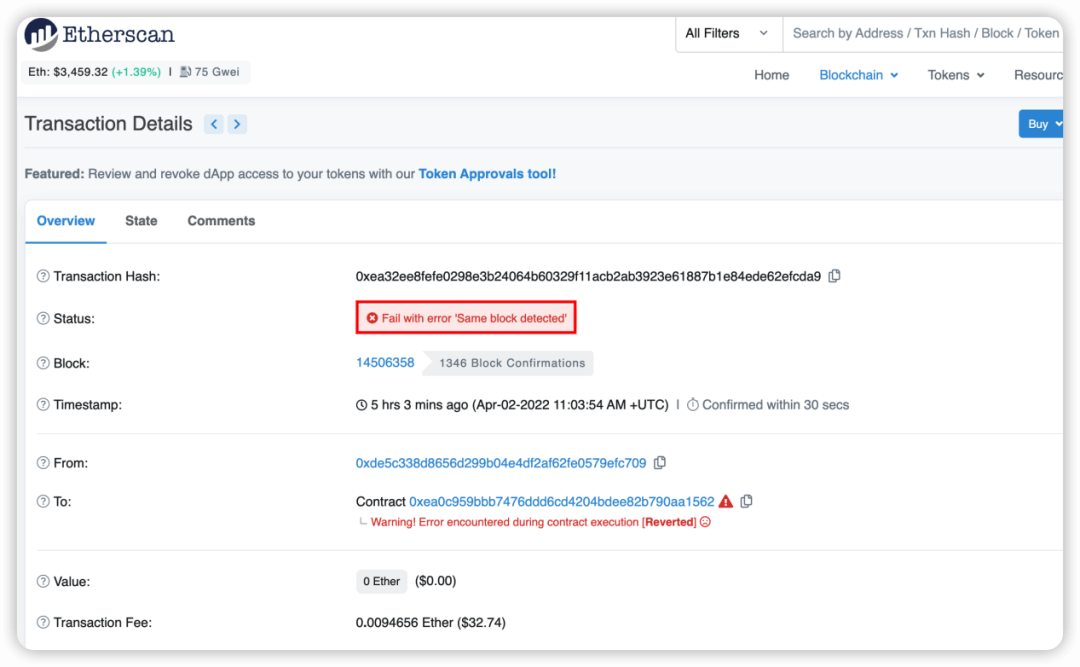
Task: Click the Home navigation link
Action: (x=771, y=75)
